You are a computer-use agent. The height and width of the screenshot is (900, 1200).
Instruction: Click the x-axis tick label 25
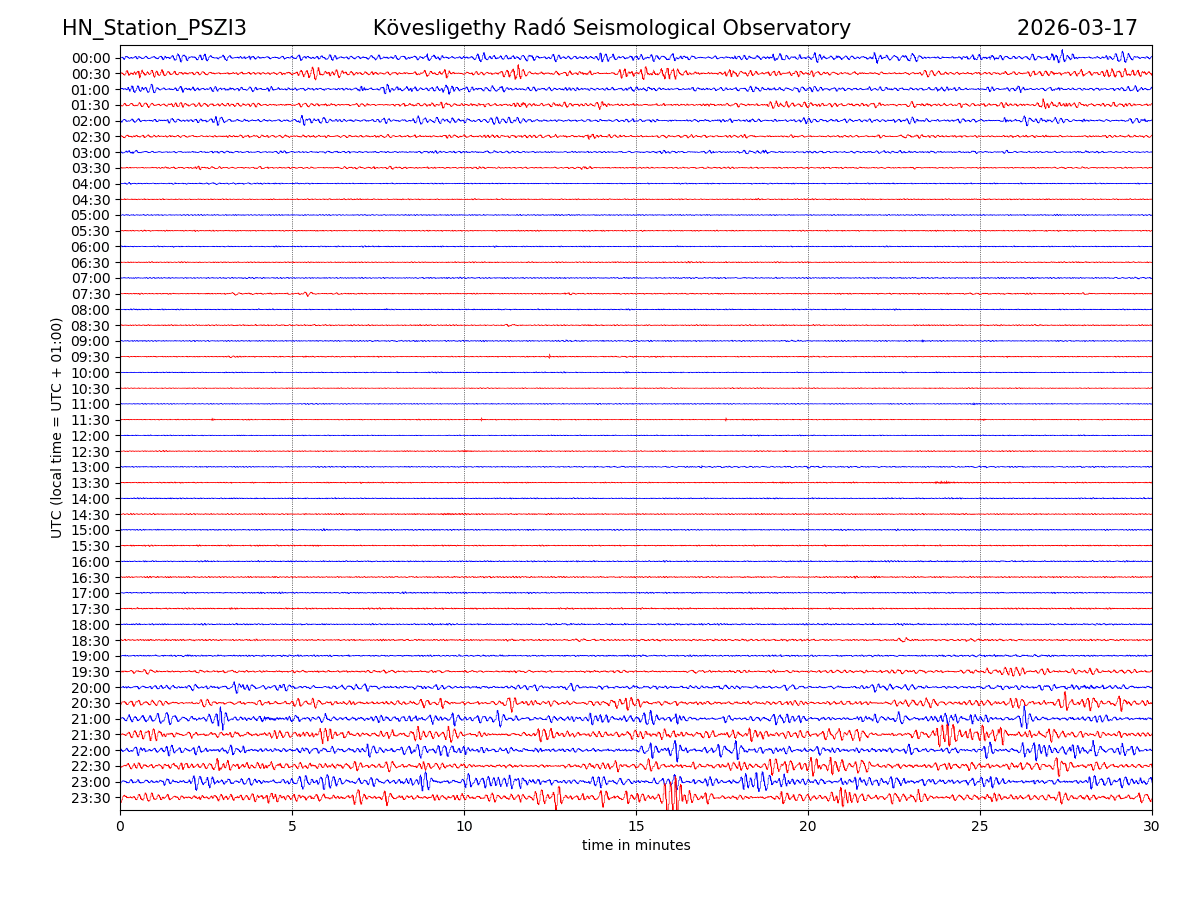[980, 826]
